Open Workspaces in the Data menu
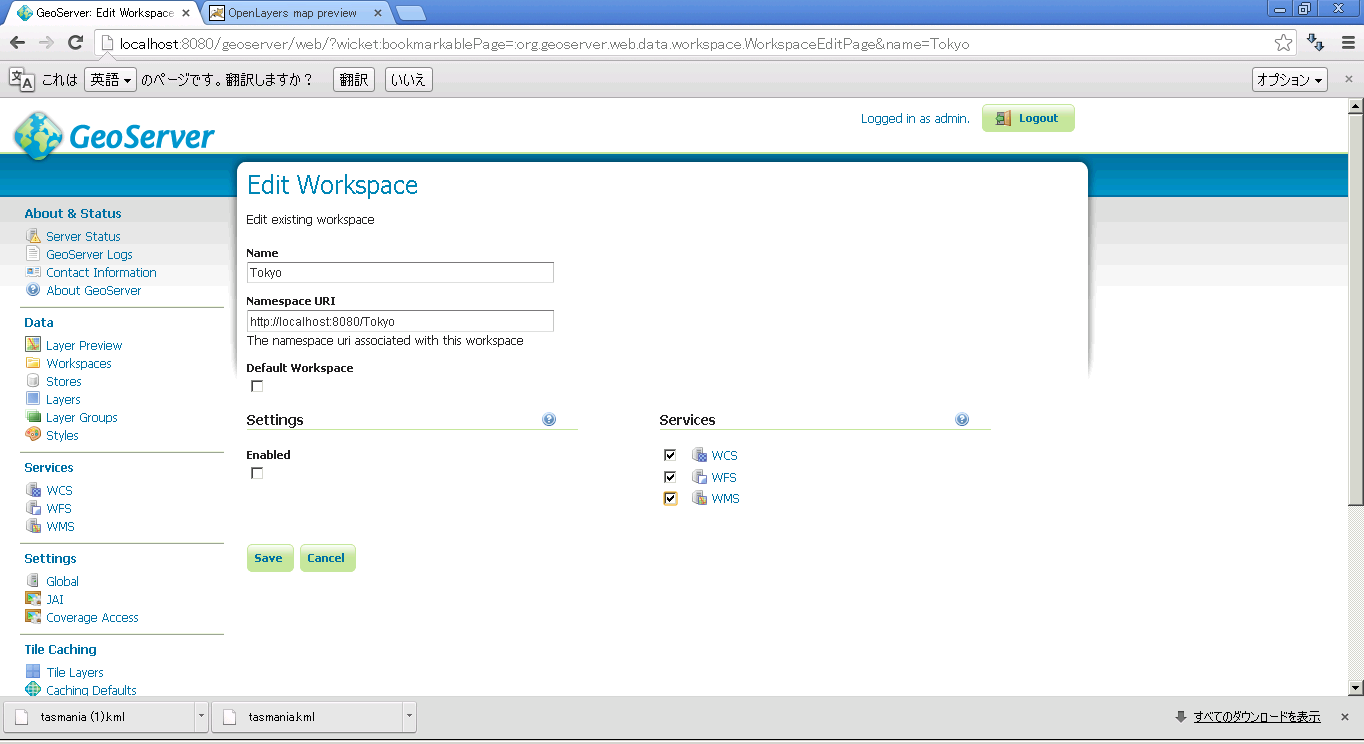The height and width of the screenshot is (744, 1364). click(x=78, y=363)
